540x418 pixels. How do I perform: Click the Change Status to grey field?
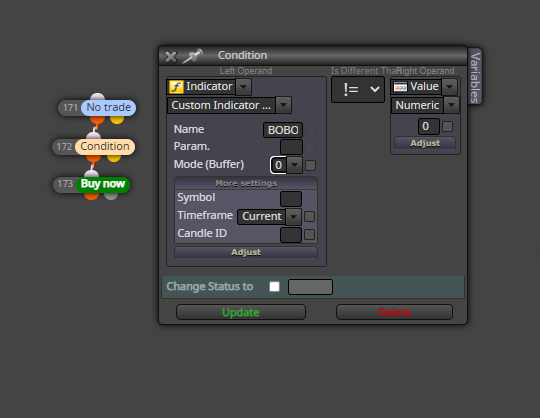(x=310, y=287)
